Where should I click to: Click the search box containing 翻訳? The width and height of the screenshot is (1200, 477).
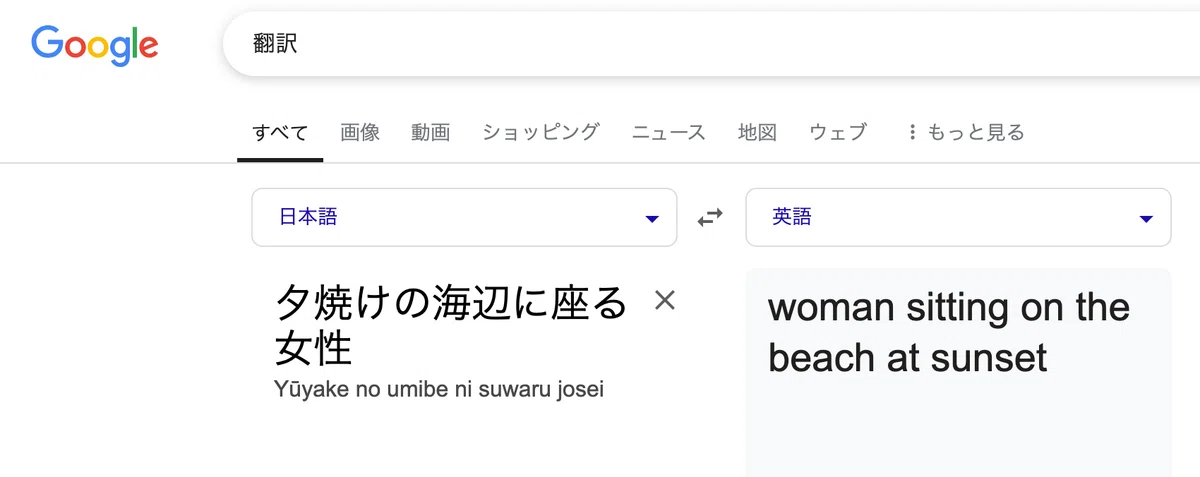[710, 45]
